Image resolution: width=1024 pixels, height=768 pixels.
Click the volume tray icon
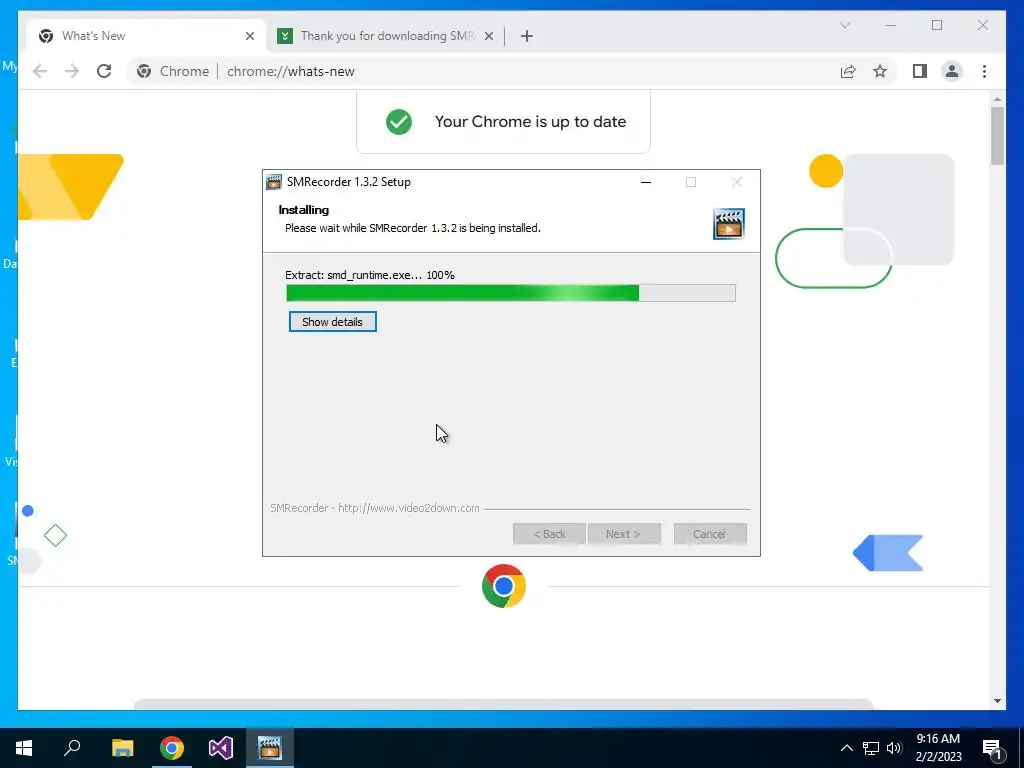[x=894, y=748]
